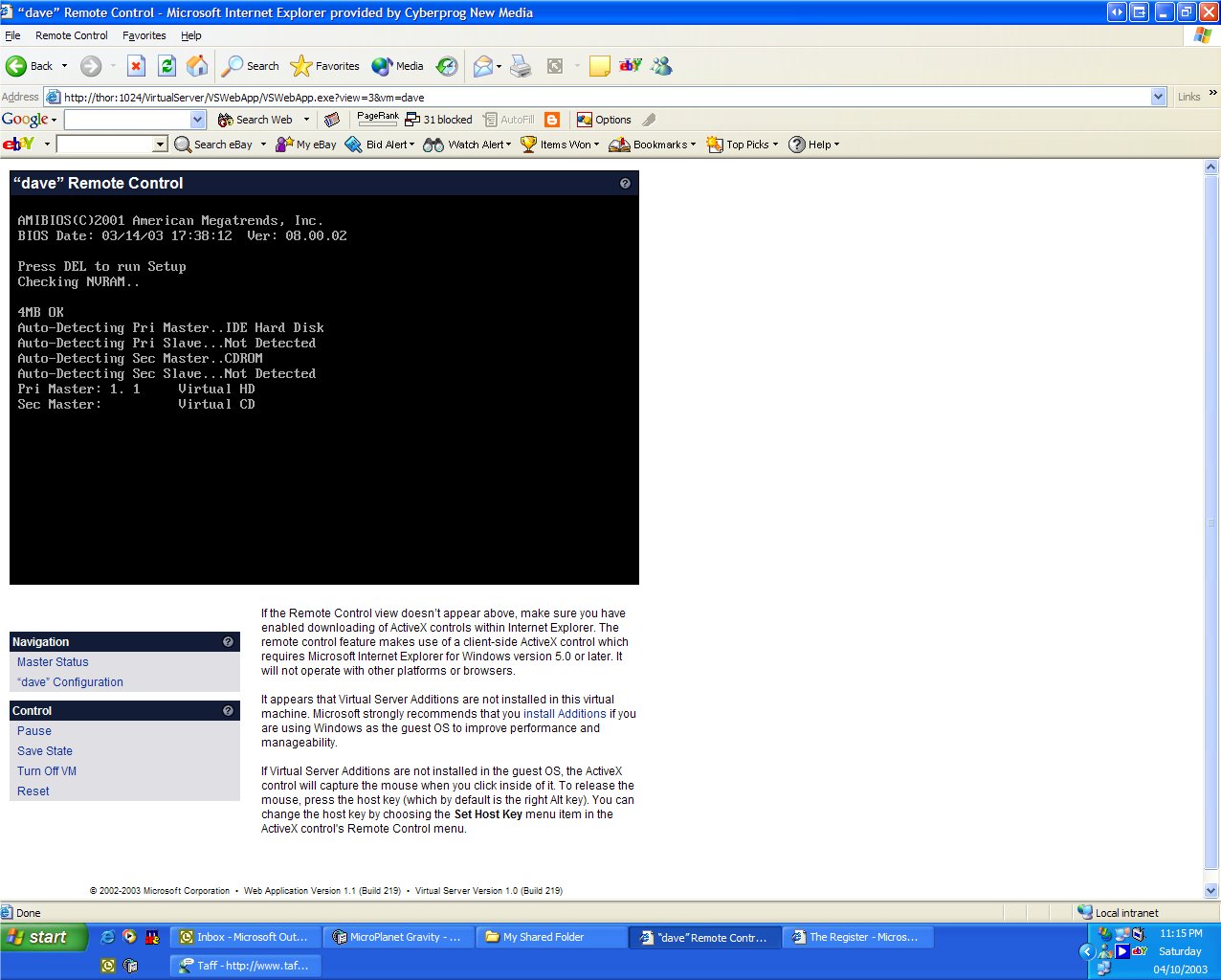Click the Google toolbar search field
1221x980 pixels.
pyautogui.click(x=127, y=120)
